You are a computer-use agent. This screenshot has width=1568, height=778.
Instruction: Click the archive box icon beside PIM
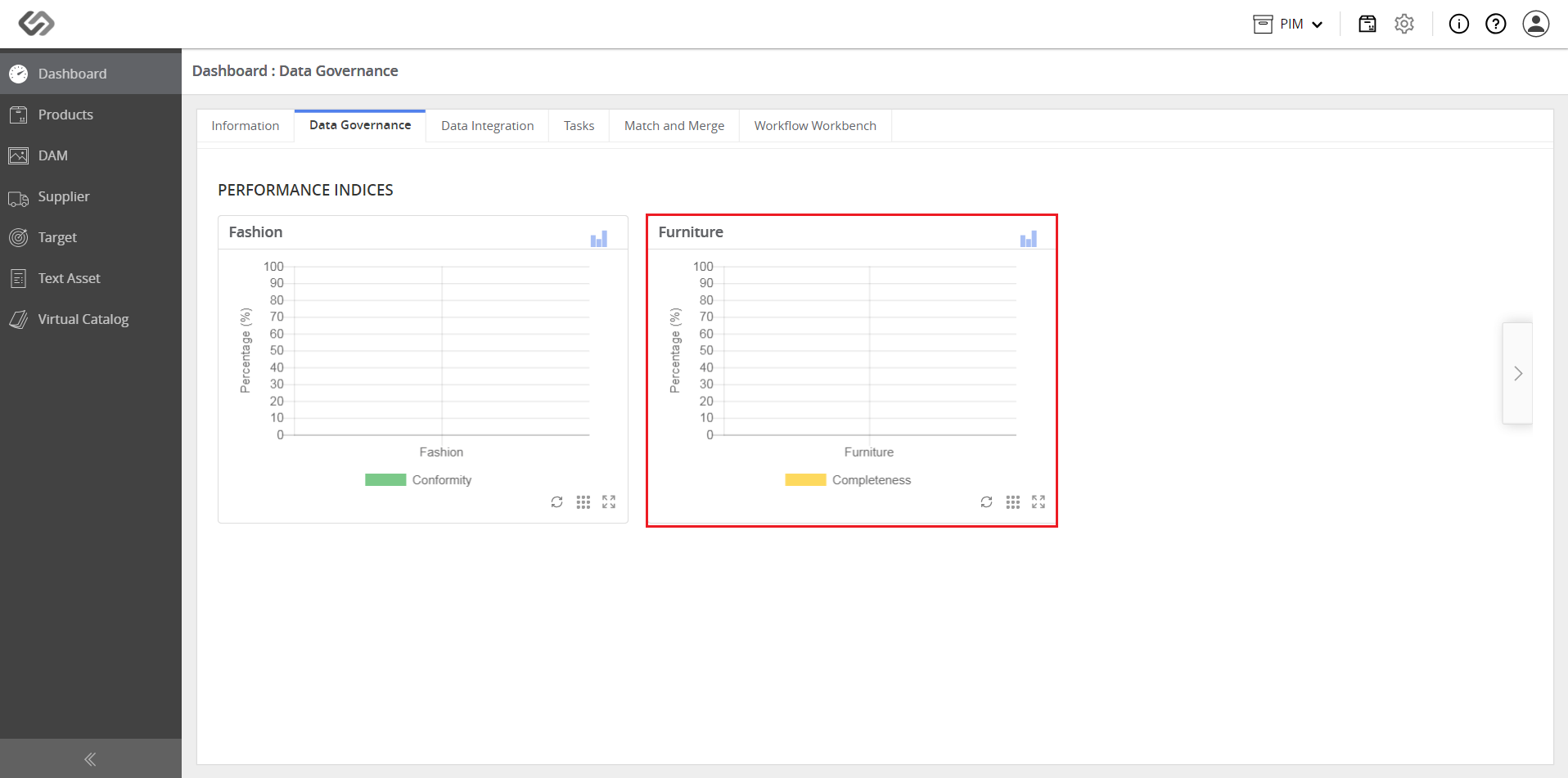(1263, 25)
